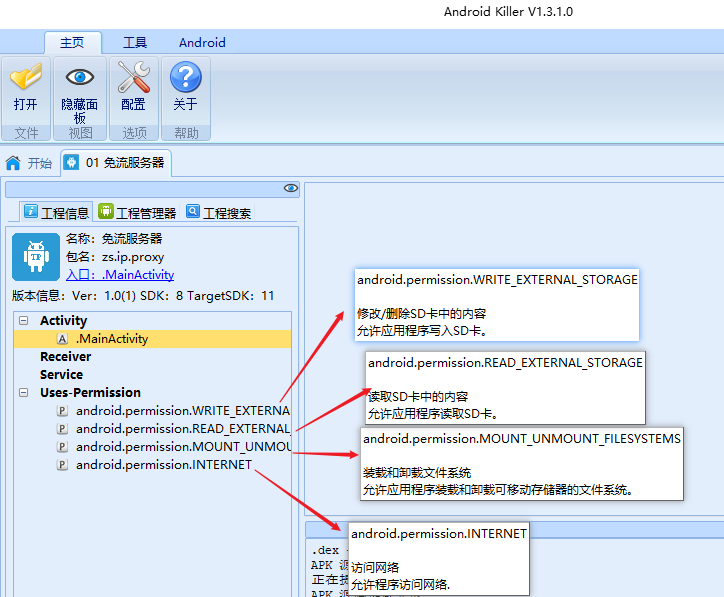Image resolution: width=724 pixels, height=597 pixels.
Task: Click the 包名: zs.ip.proxy text
Action: (115, 257)
